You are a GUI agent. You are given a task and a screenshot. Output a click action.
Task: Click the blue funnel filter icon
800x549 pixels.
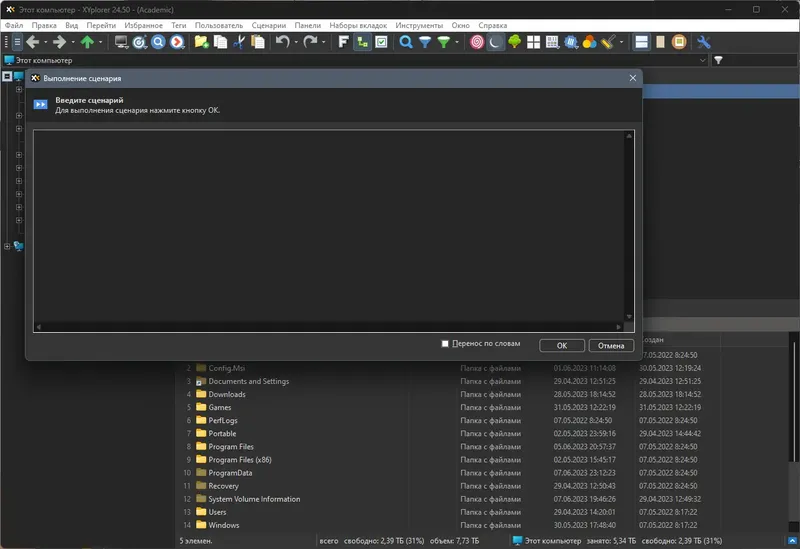point(424,42)
